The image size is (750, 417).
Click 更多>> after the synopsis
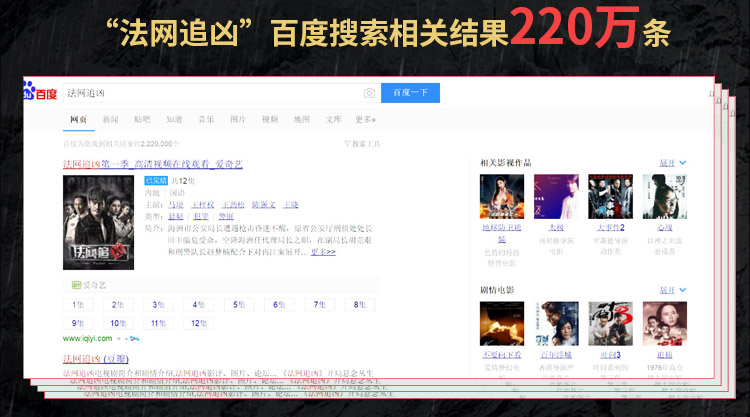[323, 252]
